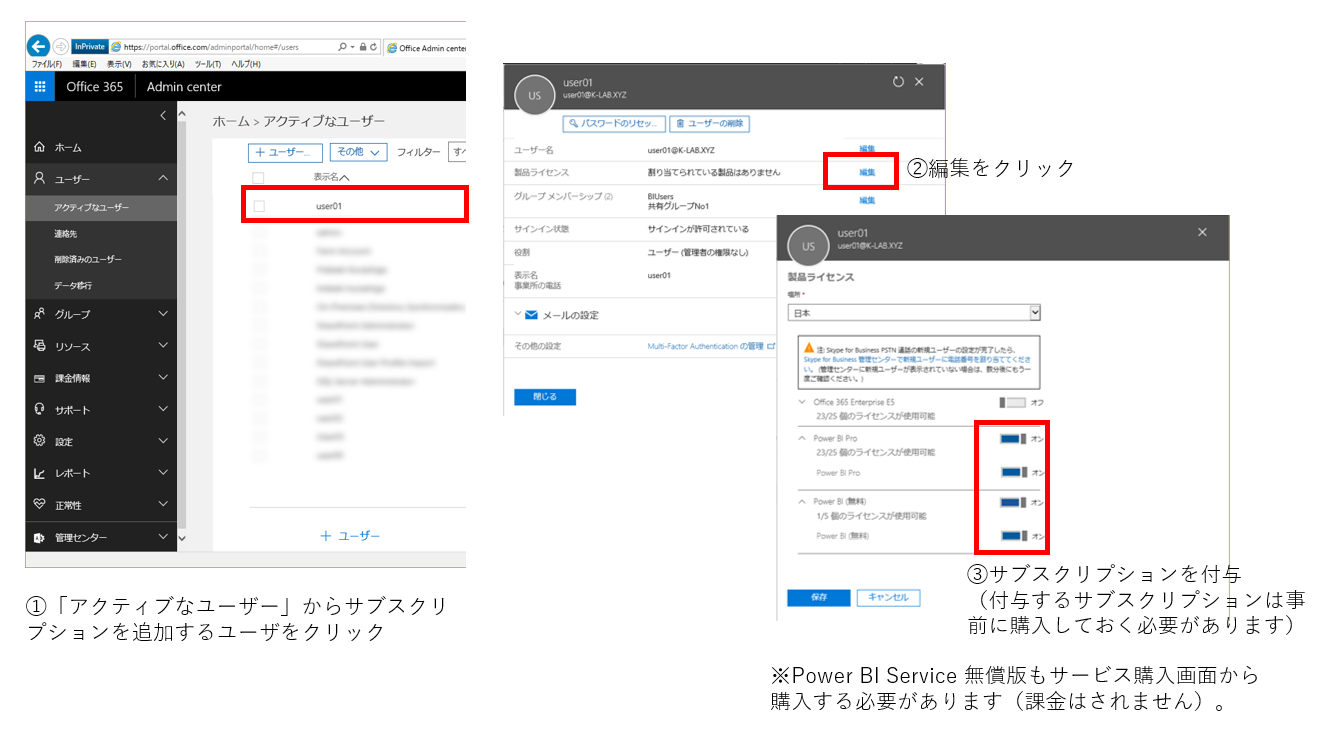
Task: Click the search magnifier in address bar
Action: [x=342, y=47]
